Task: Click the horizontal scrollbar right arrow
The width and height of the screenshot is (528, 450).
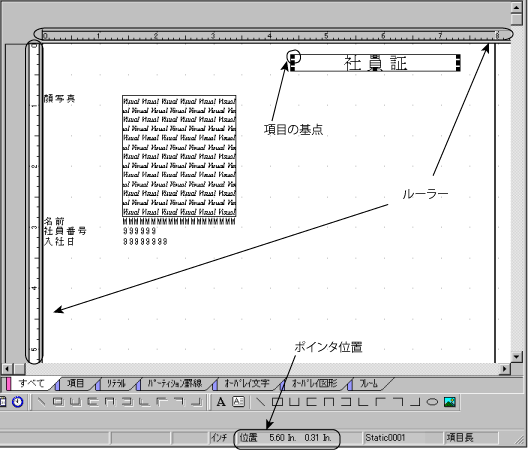Action: pyautogui.click(x=504, y=369)
